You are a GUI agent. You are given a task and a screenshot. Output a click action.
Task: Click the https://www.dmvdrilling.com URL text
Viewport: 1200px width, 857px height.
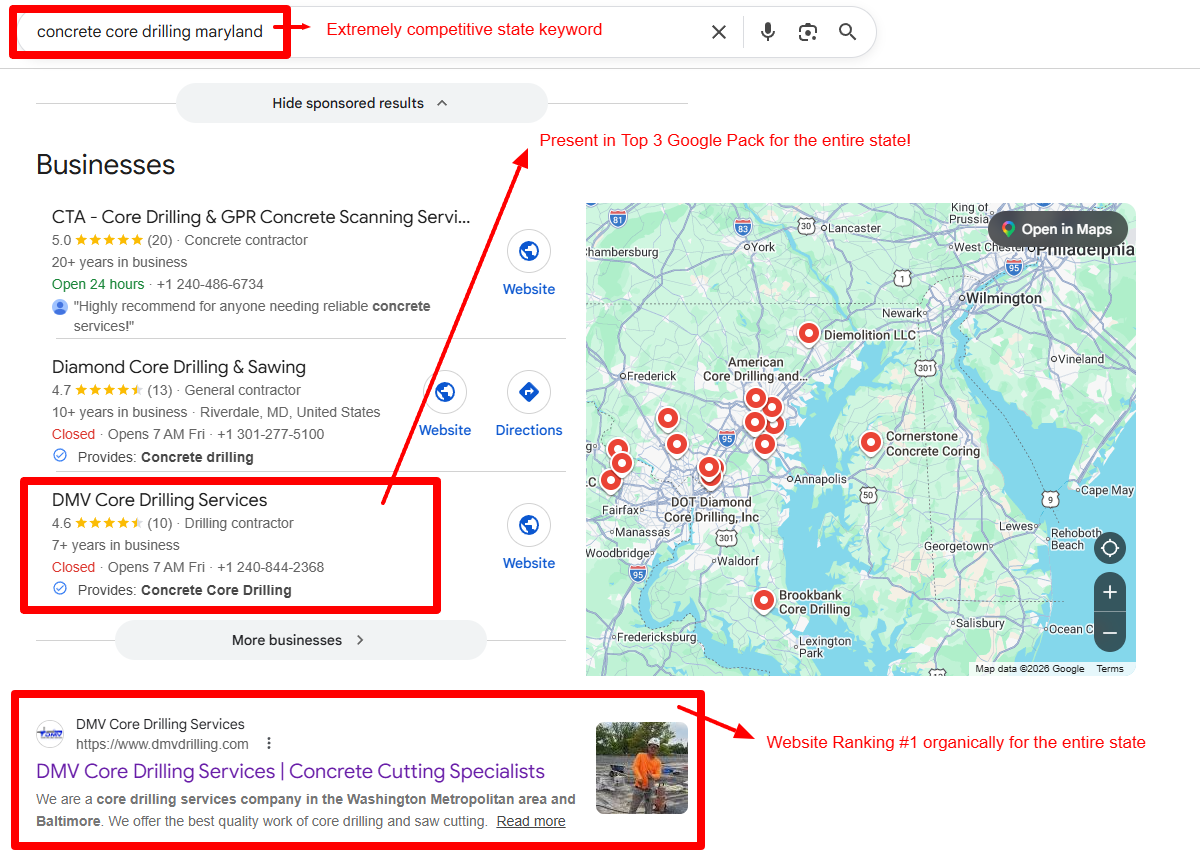point(162,744)
